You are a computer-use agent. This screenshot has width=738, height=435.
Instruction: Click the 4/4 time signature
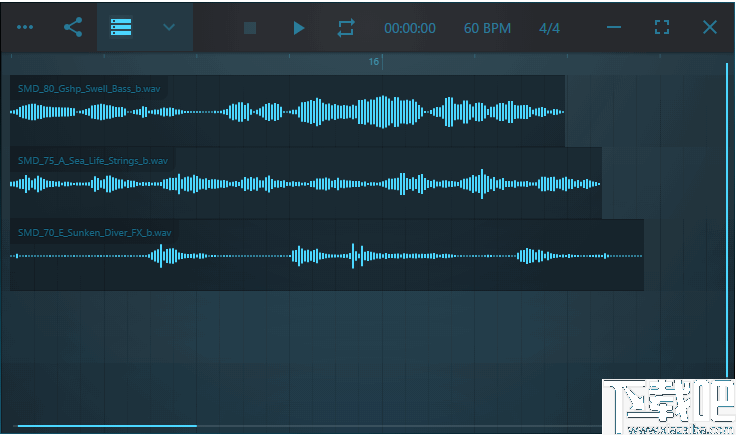point(549,28)
